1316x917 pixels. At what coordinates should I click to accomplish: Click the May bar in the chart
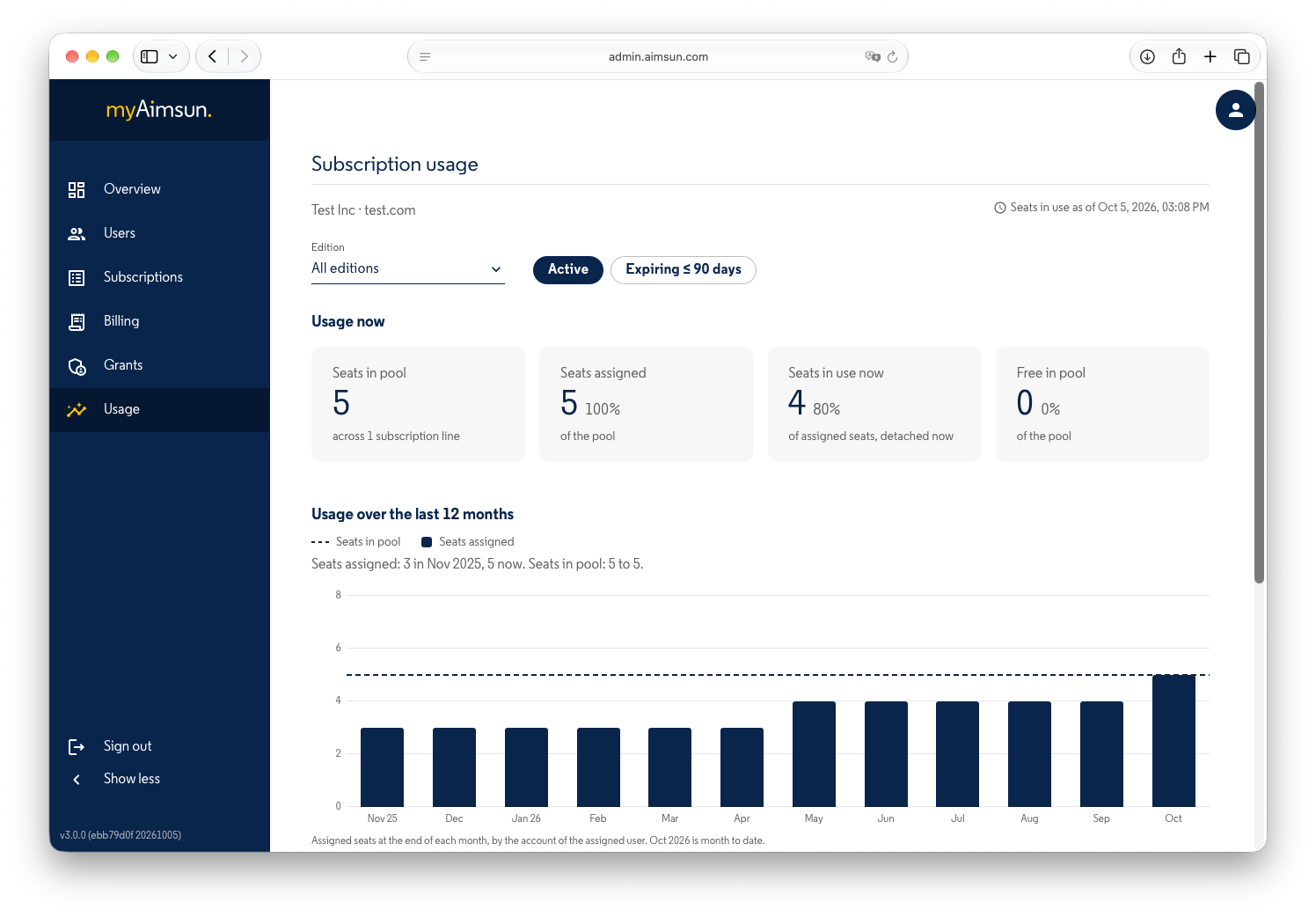coord(814,754)
